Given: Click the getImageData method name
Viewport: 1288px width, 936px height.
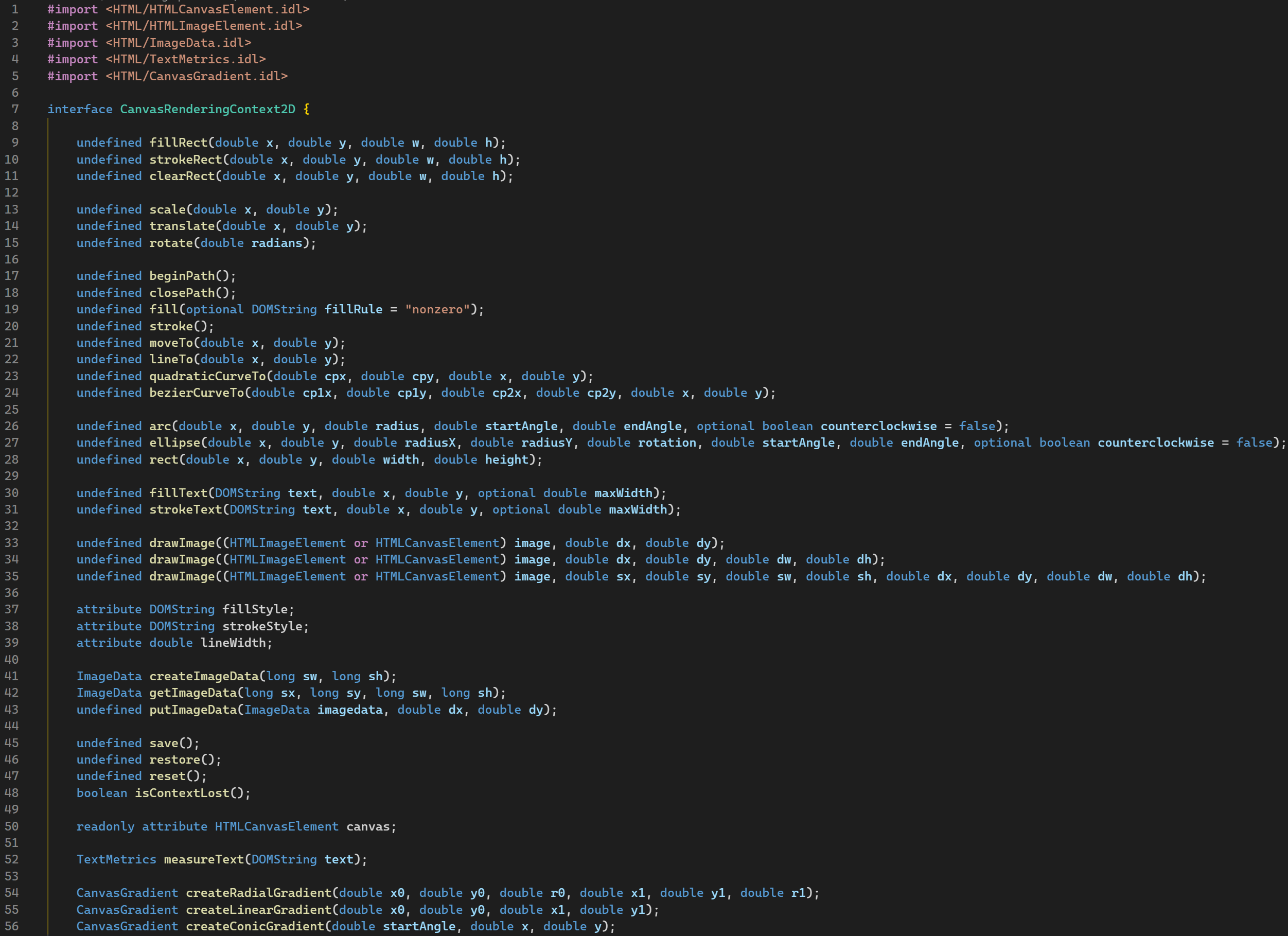Looking at the screenshot, I should point(193,693).
